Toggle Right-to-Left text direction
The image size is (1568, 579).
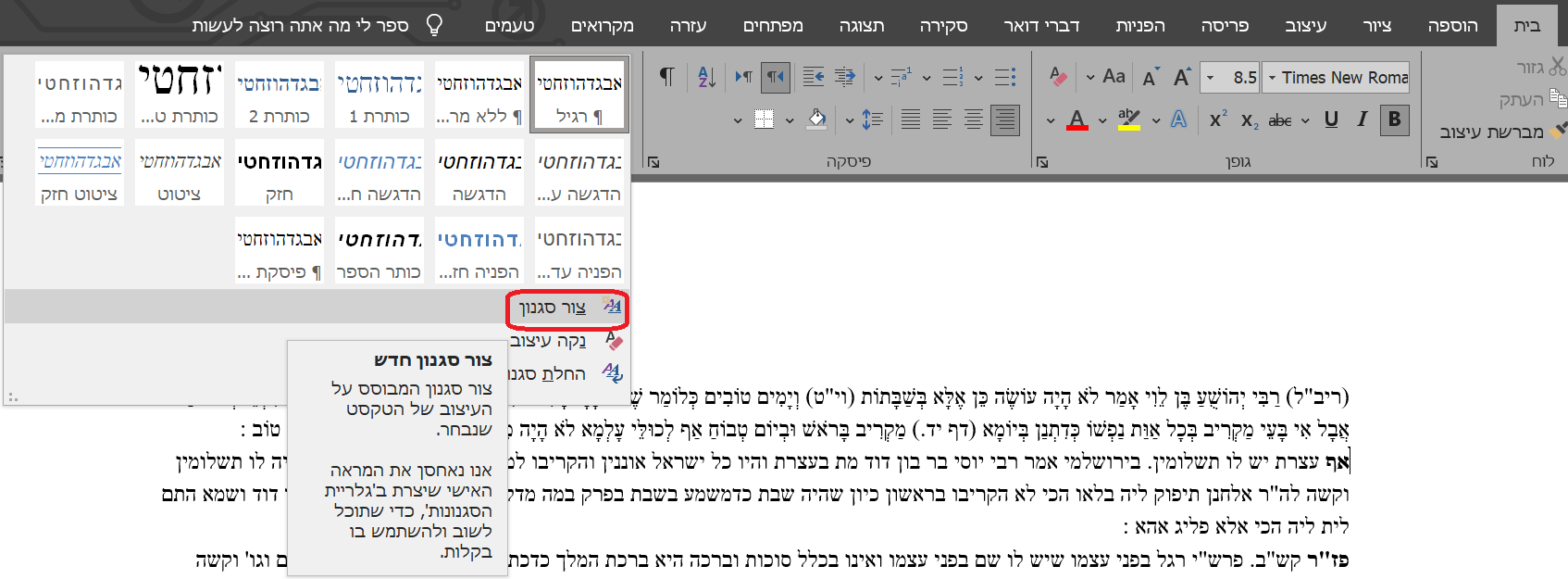point(775,77)
